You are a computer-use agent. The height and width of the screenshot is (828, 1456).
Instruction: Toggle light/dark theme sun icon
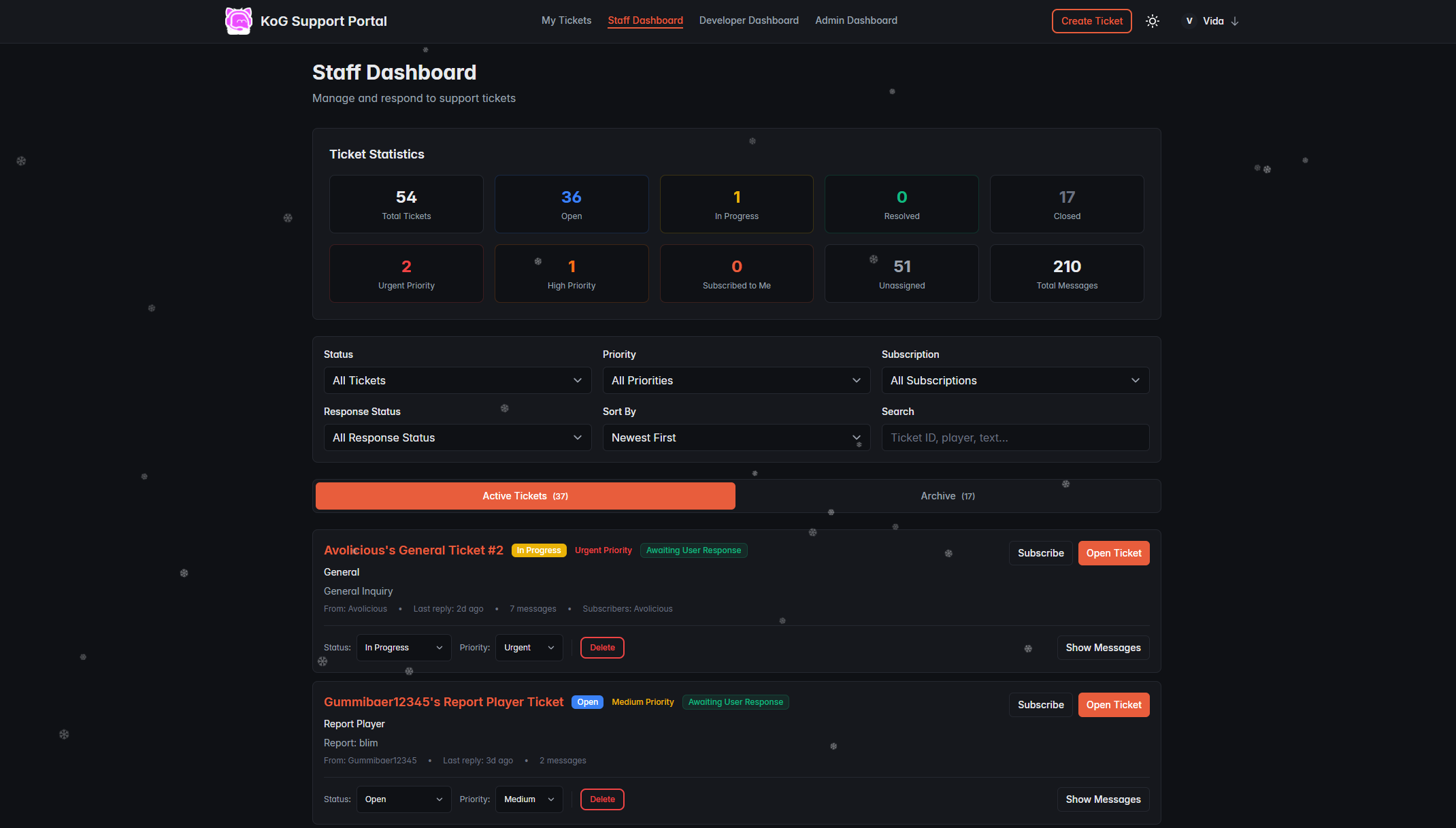1152,21
